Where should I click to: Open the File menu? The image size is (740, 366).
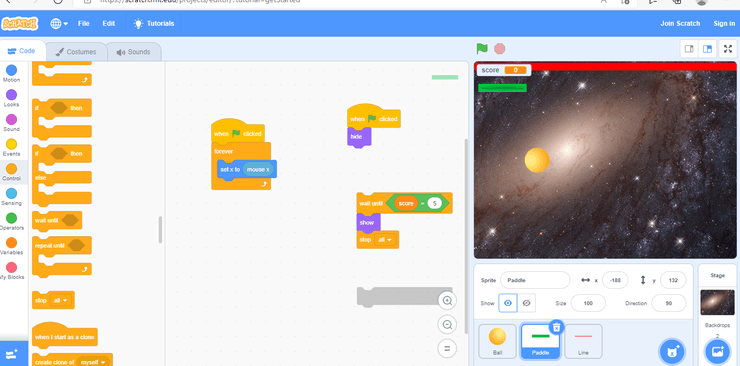click(x=84, y=24)
